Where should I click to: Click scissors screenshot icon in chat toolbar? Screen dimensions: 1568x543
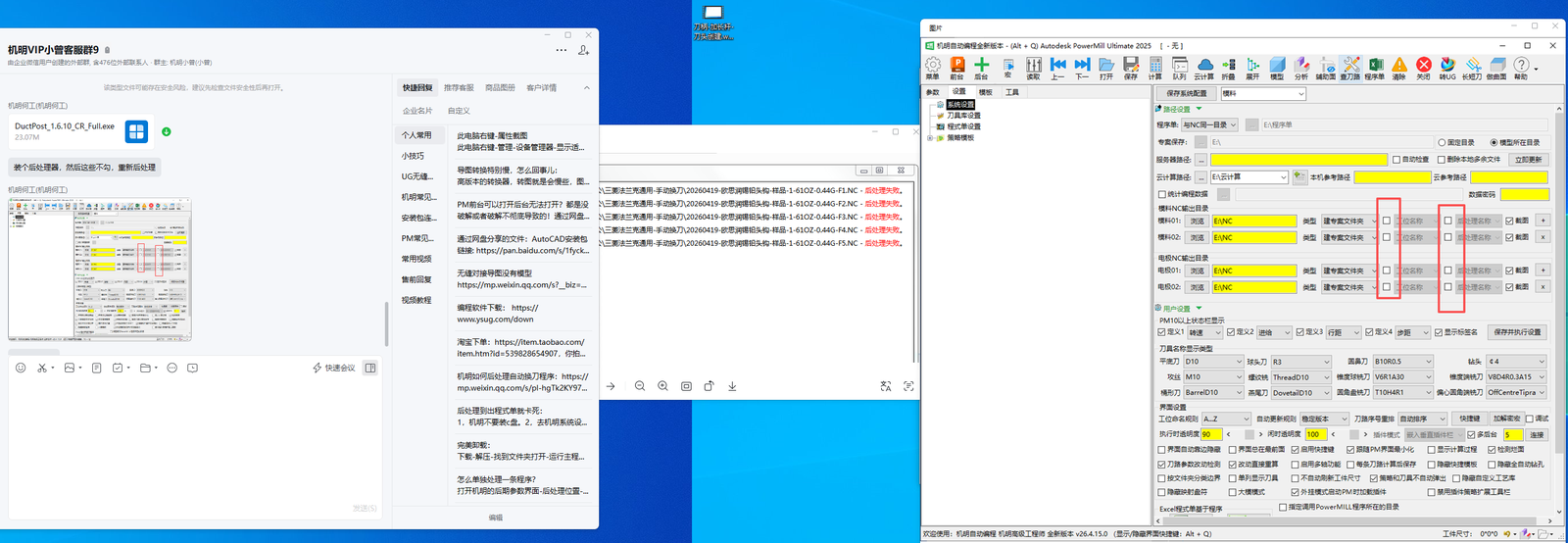click(42, 368)
